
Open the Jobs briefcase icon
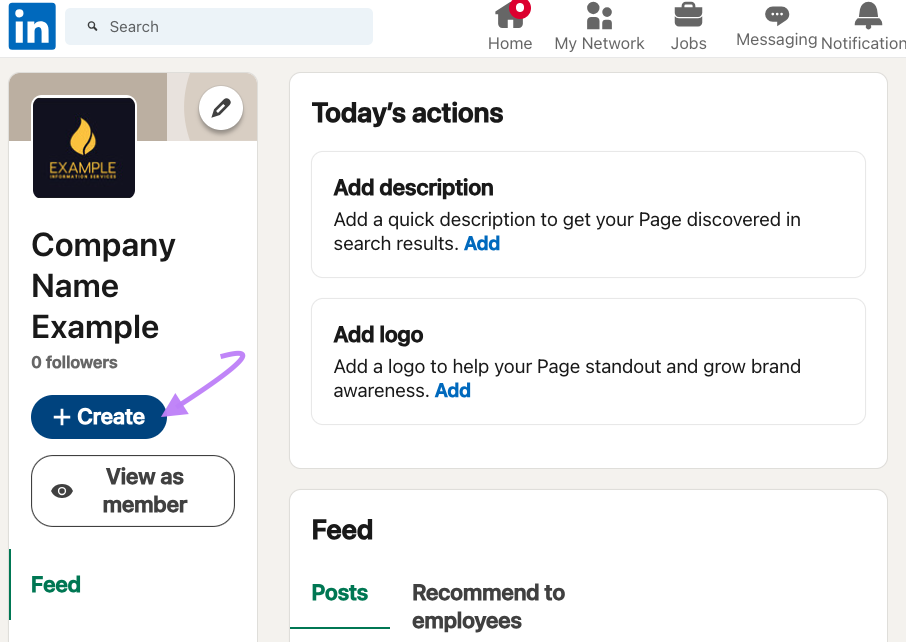tap(688, 17)
